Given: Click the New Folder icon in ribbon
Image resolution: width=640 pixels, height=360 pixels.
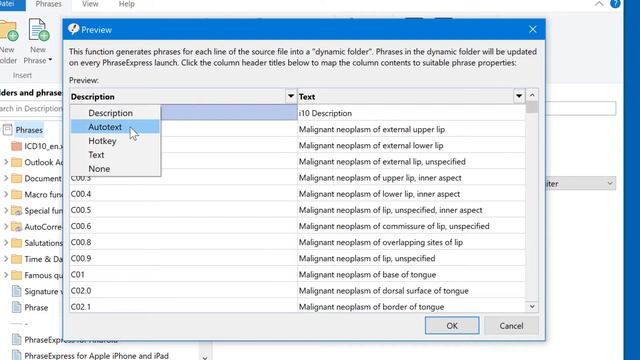Looking at the screenshot, I should pos(9,31).
